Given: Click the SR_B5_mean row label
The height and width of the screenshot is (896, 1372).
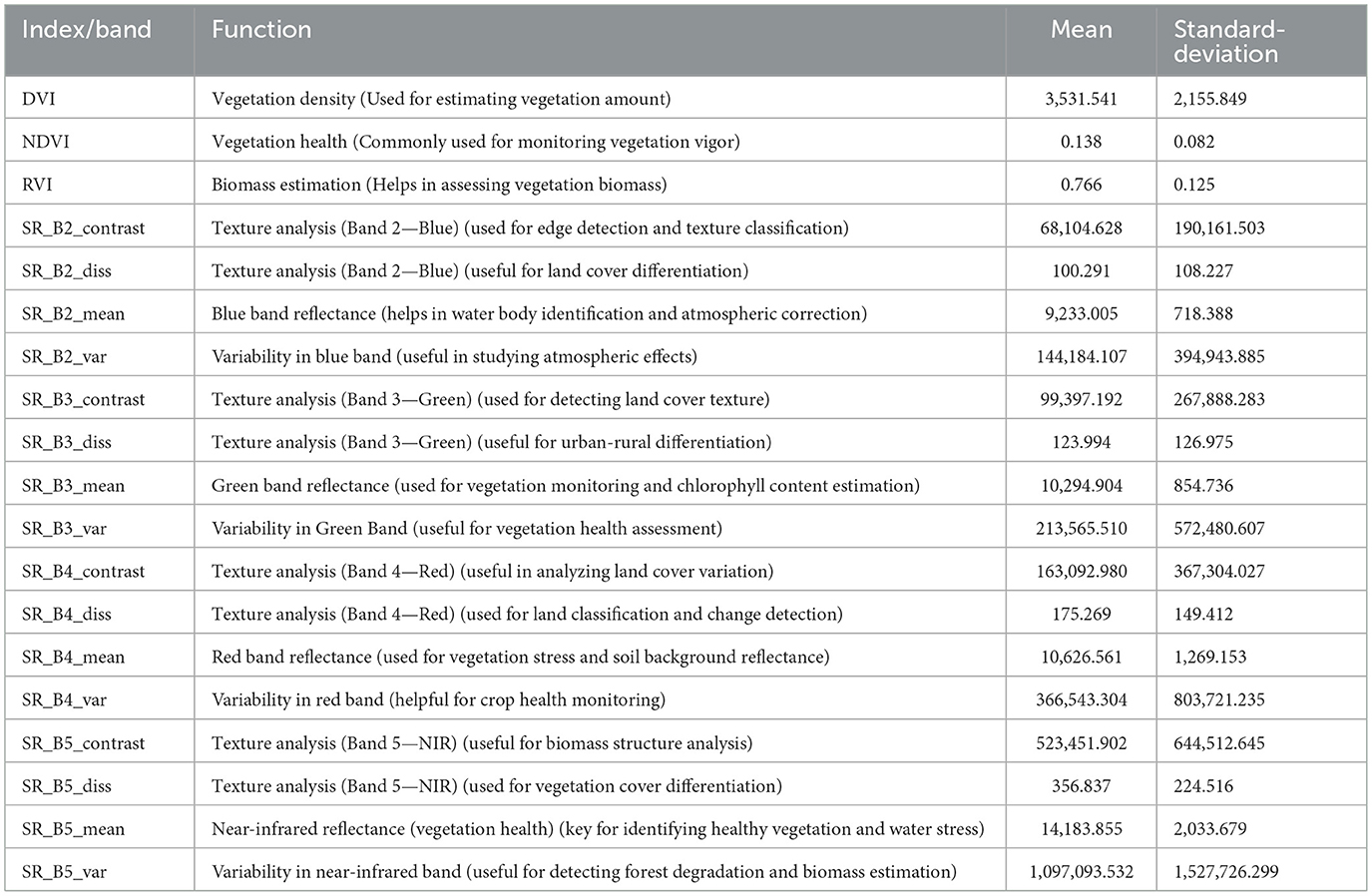Looking at the screenshot, I should [73, 828].
